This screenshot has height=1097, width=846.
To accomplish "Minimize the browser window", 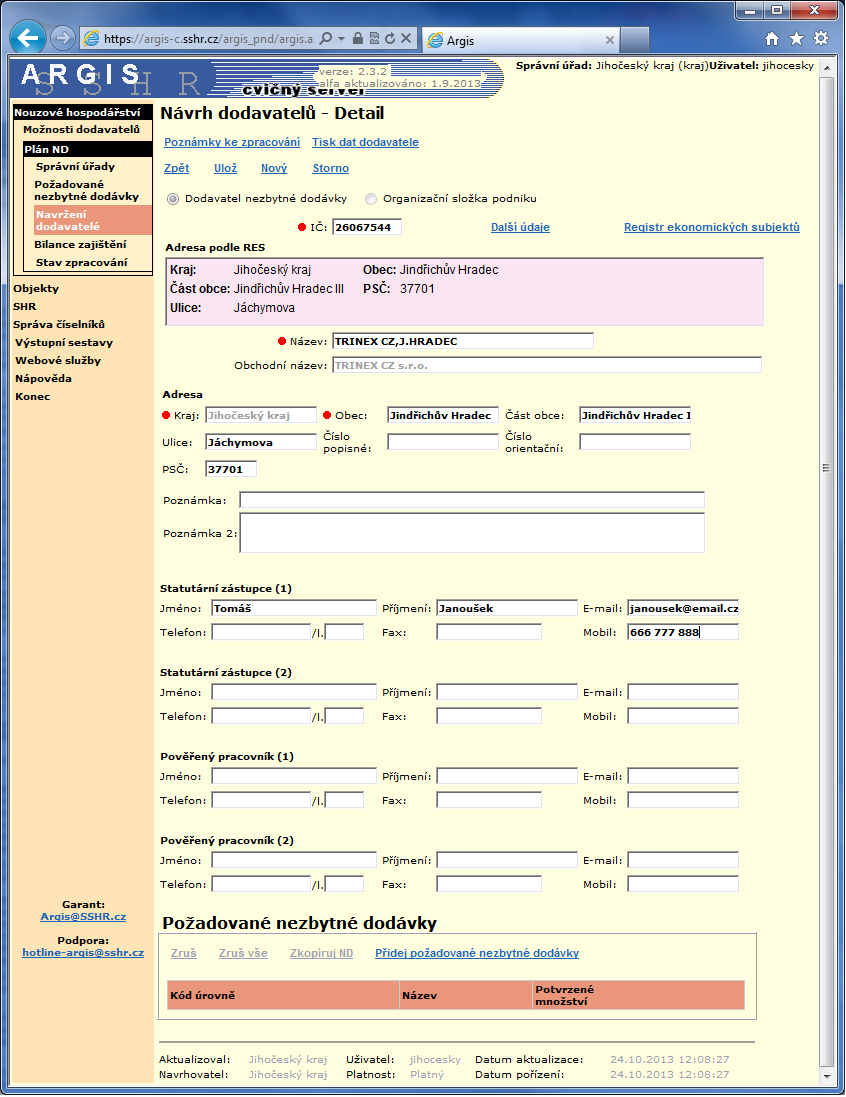I will [750, 10].
